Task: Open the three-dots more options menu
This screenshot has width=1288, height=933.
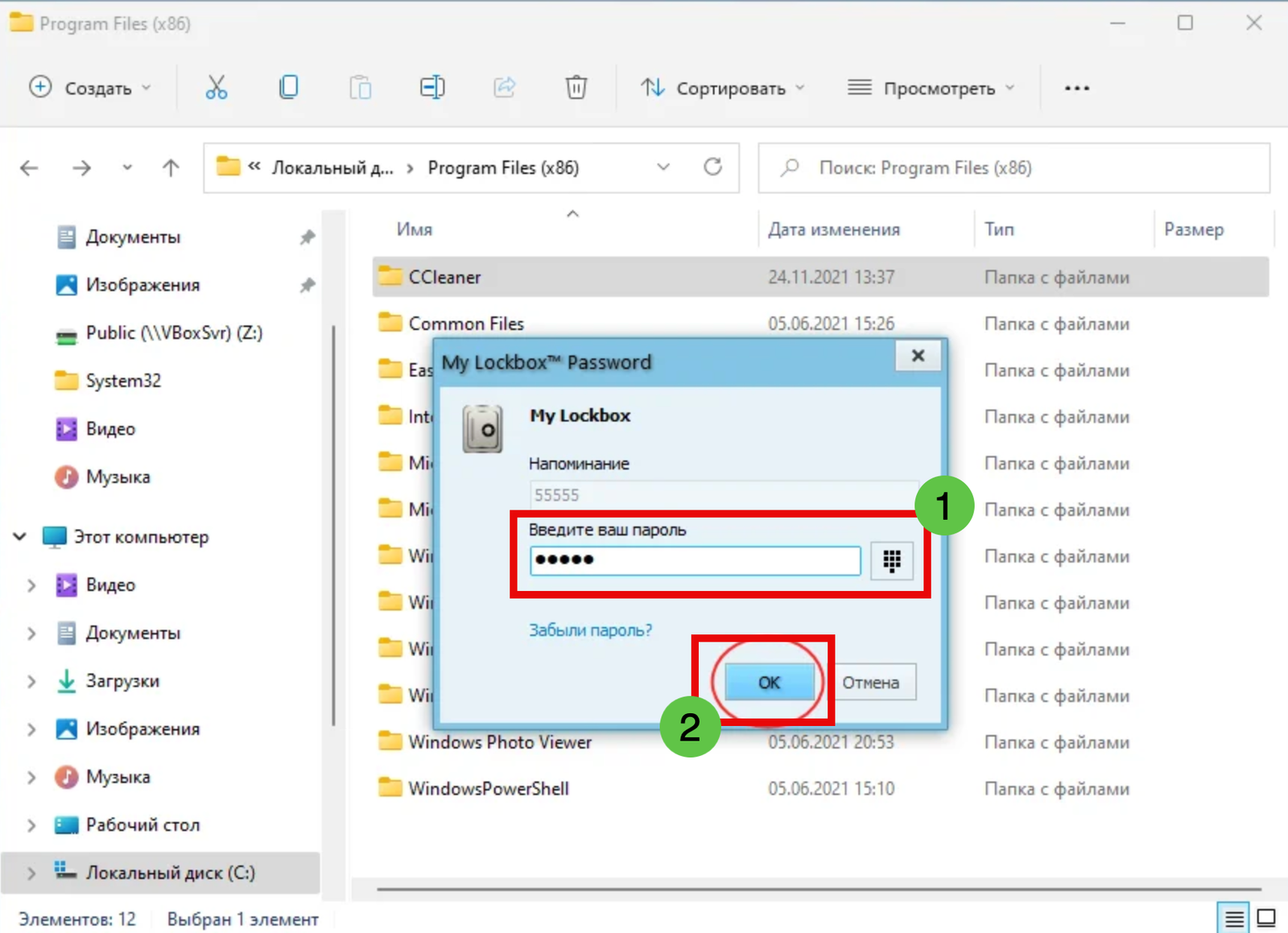Action: click(x=1076, y=88)
